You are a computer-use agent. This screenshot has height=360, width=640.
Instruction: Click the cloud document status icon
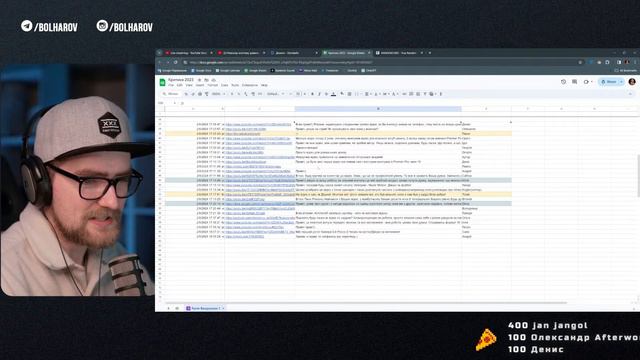(x=214, y=80)
